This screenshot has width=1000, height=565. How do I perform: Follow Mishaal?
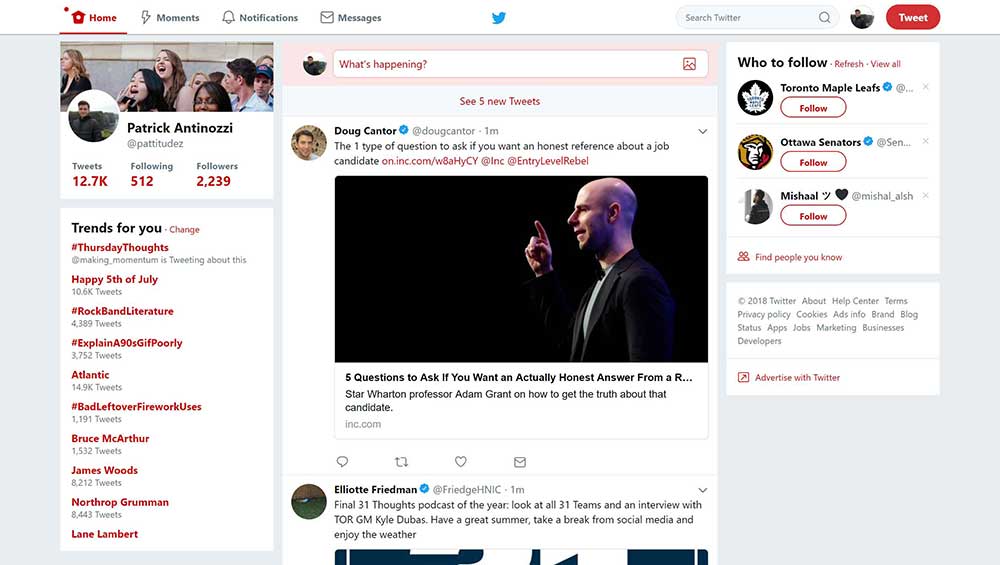813,216
